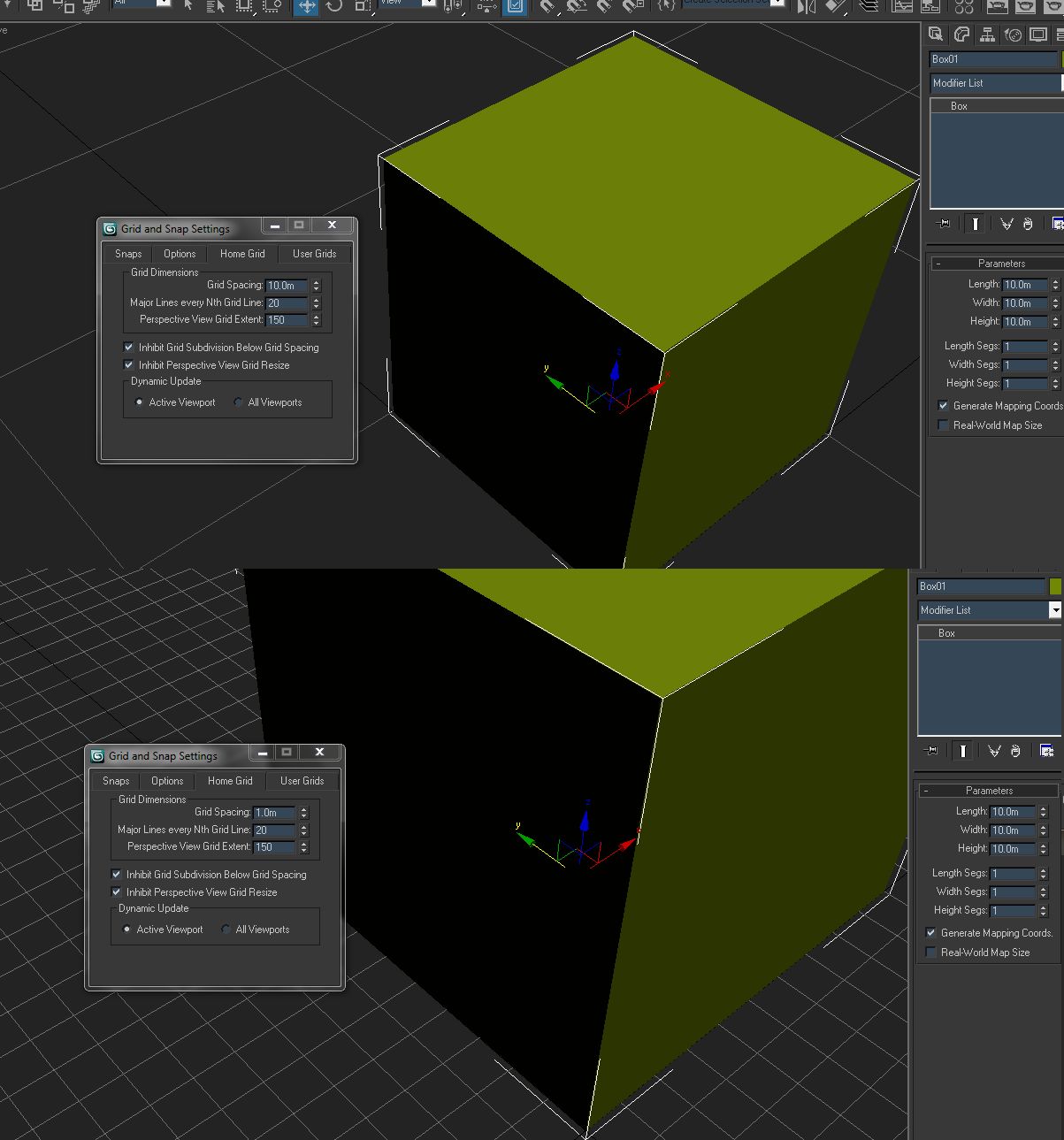The width and height of the screenshot is (1064, 1140).
Task: Click the Box01 name field in upper panel
Action: (x=993, y=59)
